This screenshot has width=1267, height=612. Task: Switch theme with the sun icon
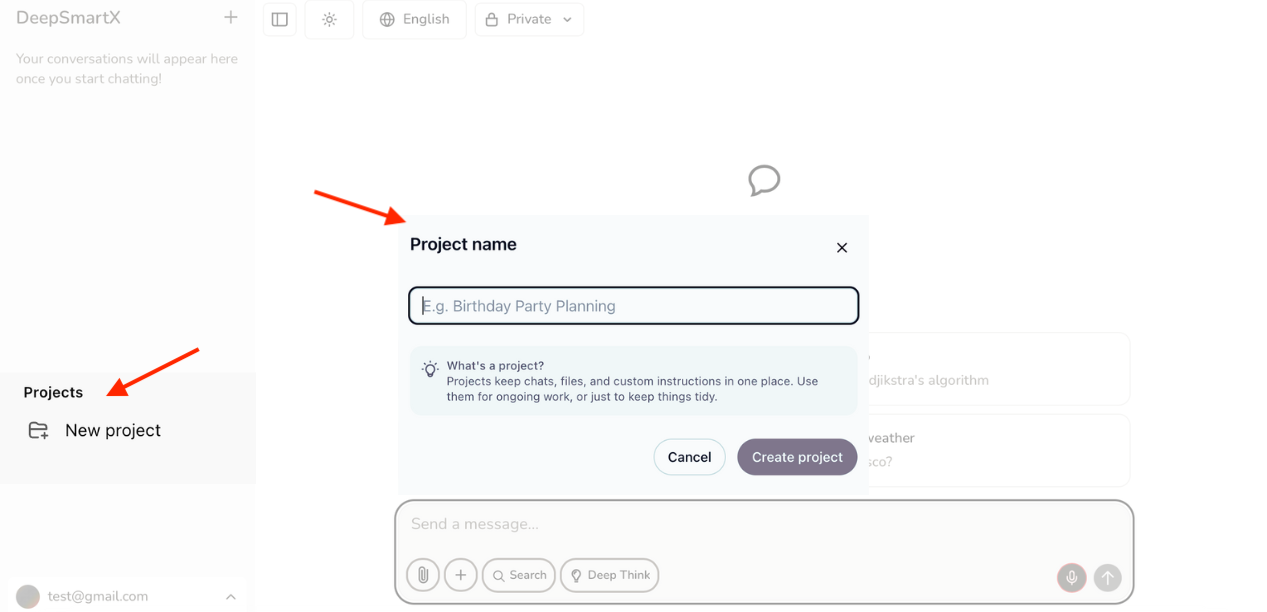coord(329,19)
